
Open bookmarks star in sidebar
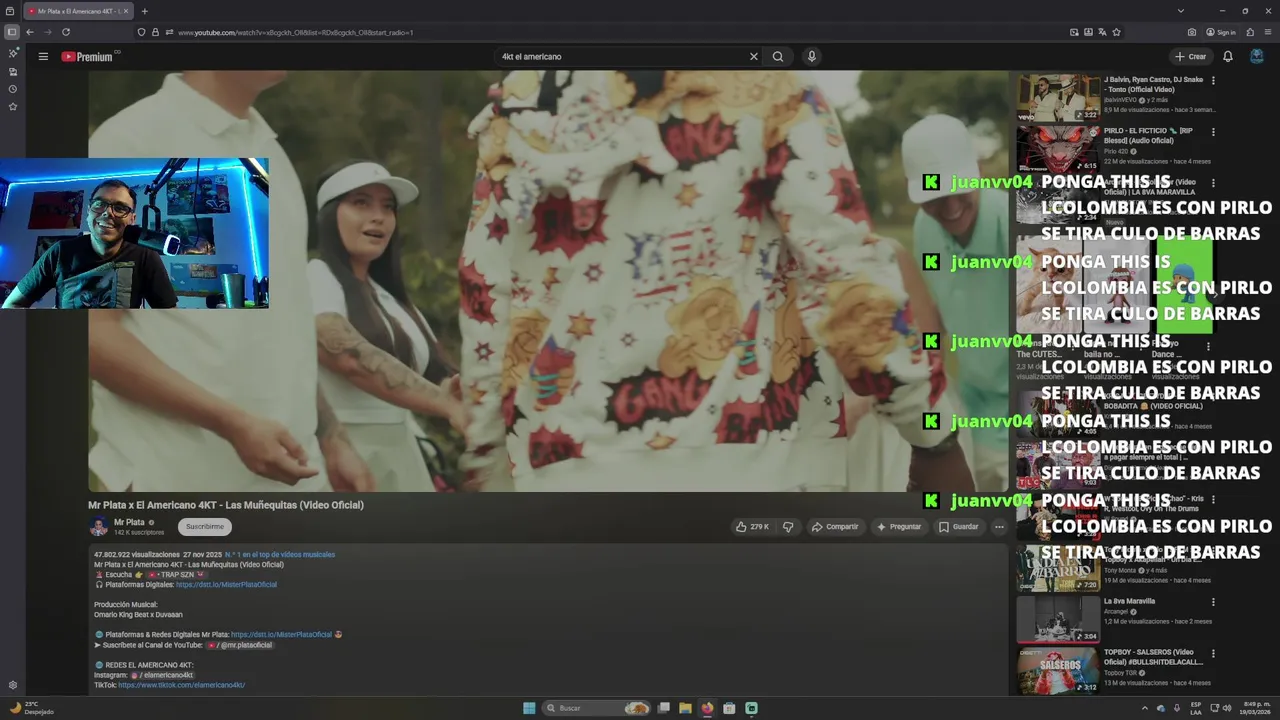tap(13, 106)
